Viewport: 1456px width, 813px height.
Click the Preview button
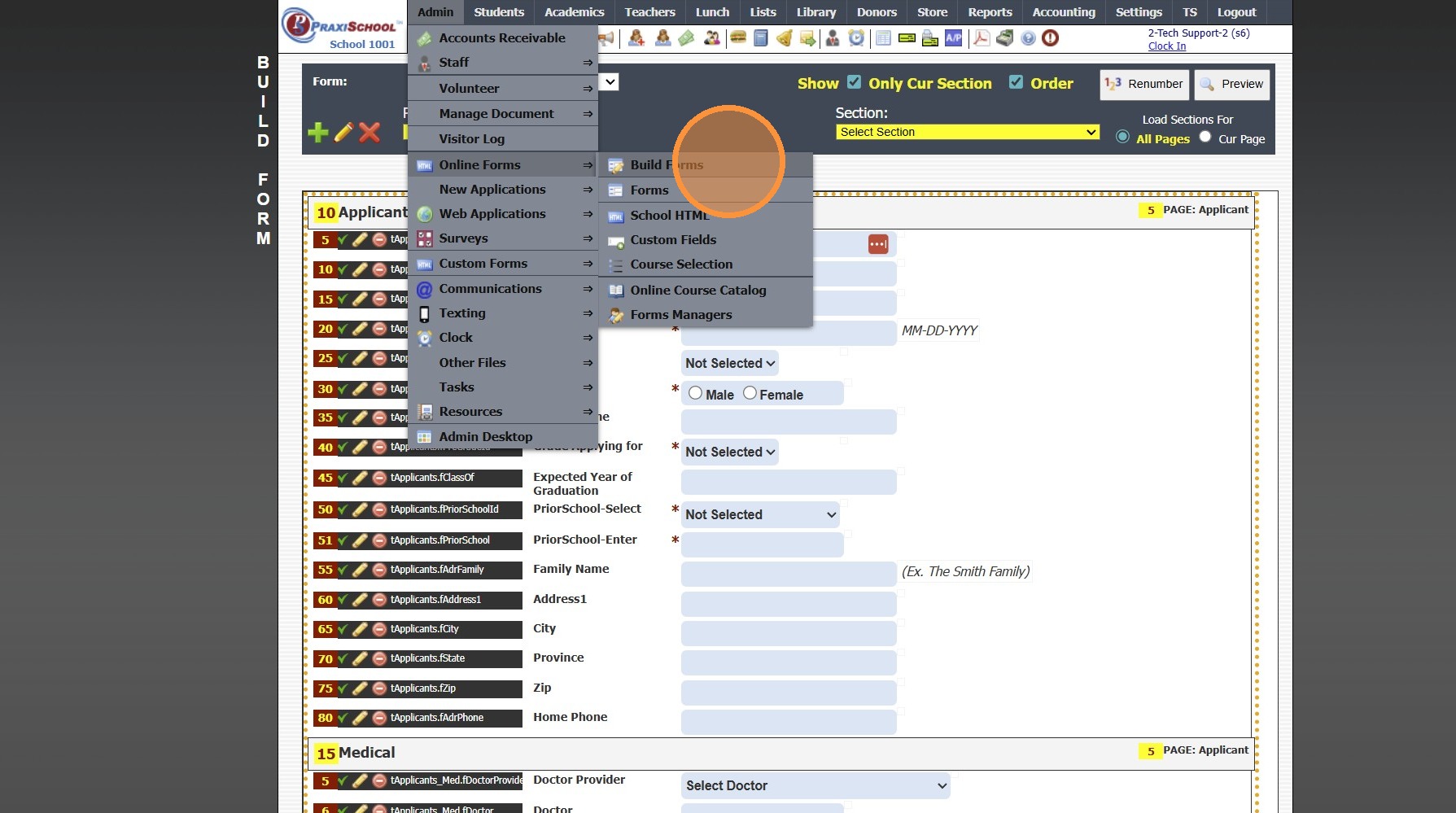click(x=1231, y=84)
